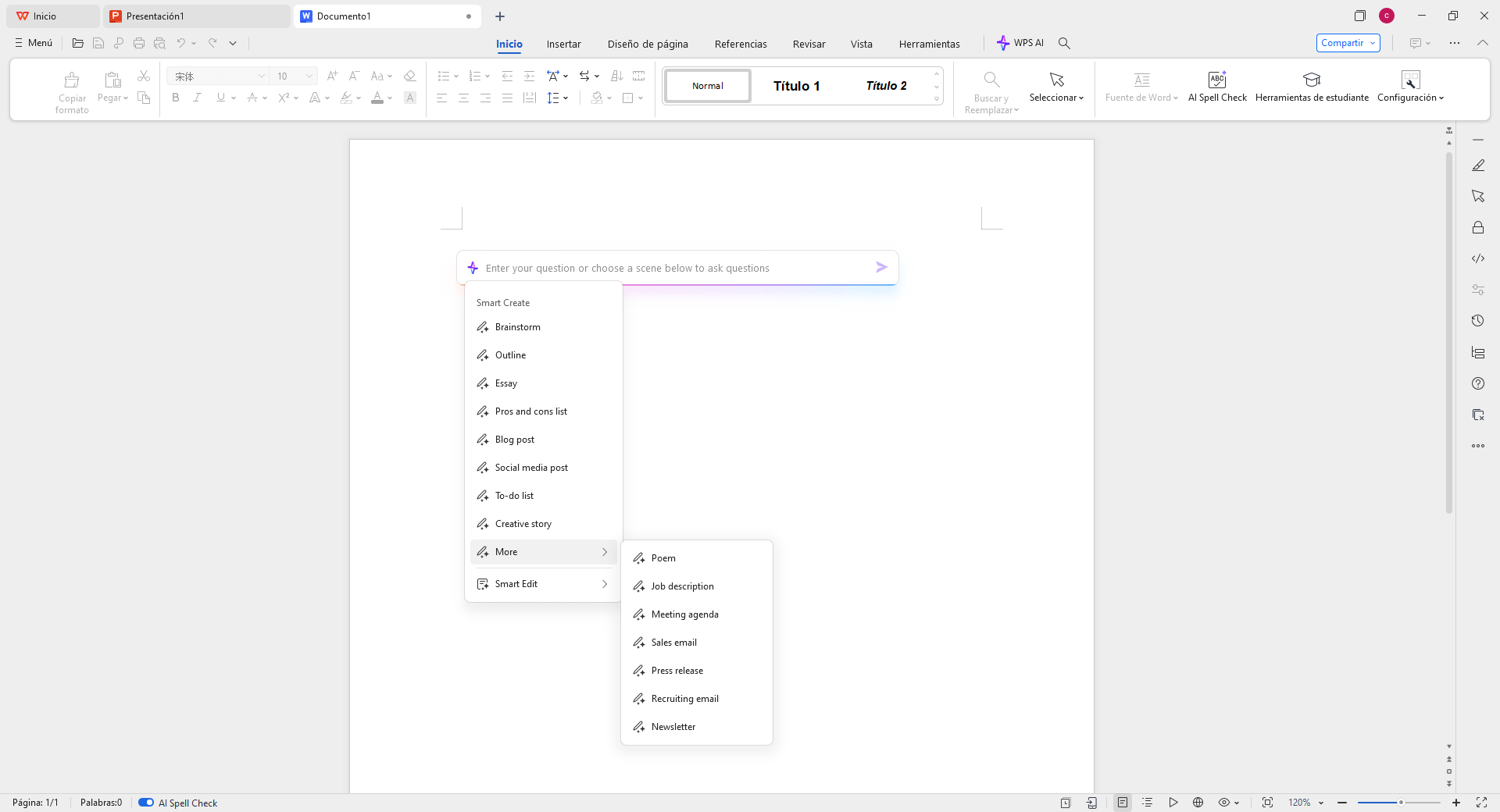Toggle italic formatting button

pyautogui.click(x=198, y=98)
